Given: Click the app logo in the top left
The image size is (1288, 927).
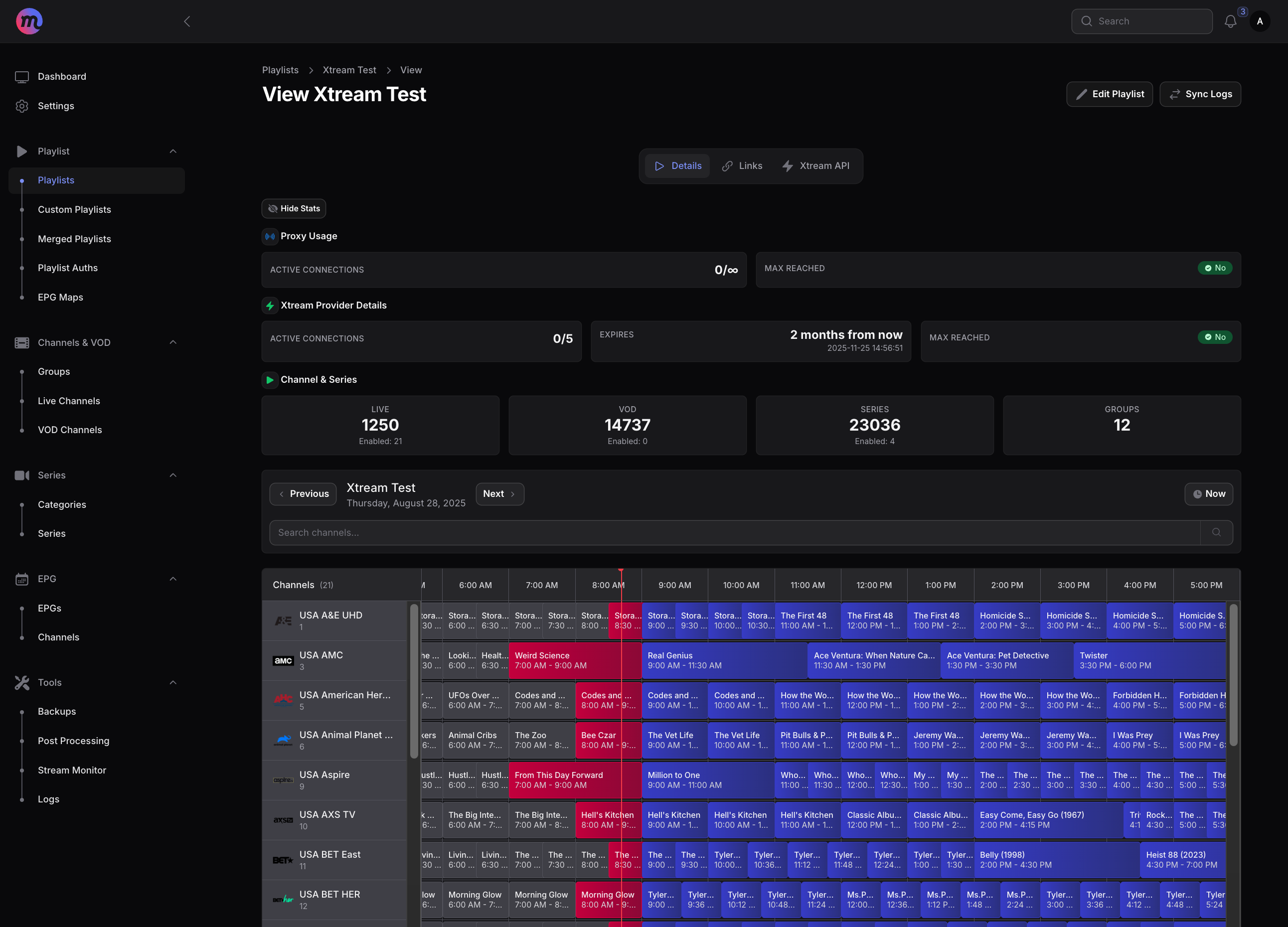Looking at the screenshot, I should (x=28, y=21).
